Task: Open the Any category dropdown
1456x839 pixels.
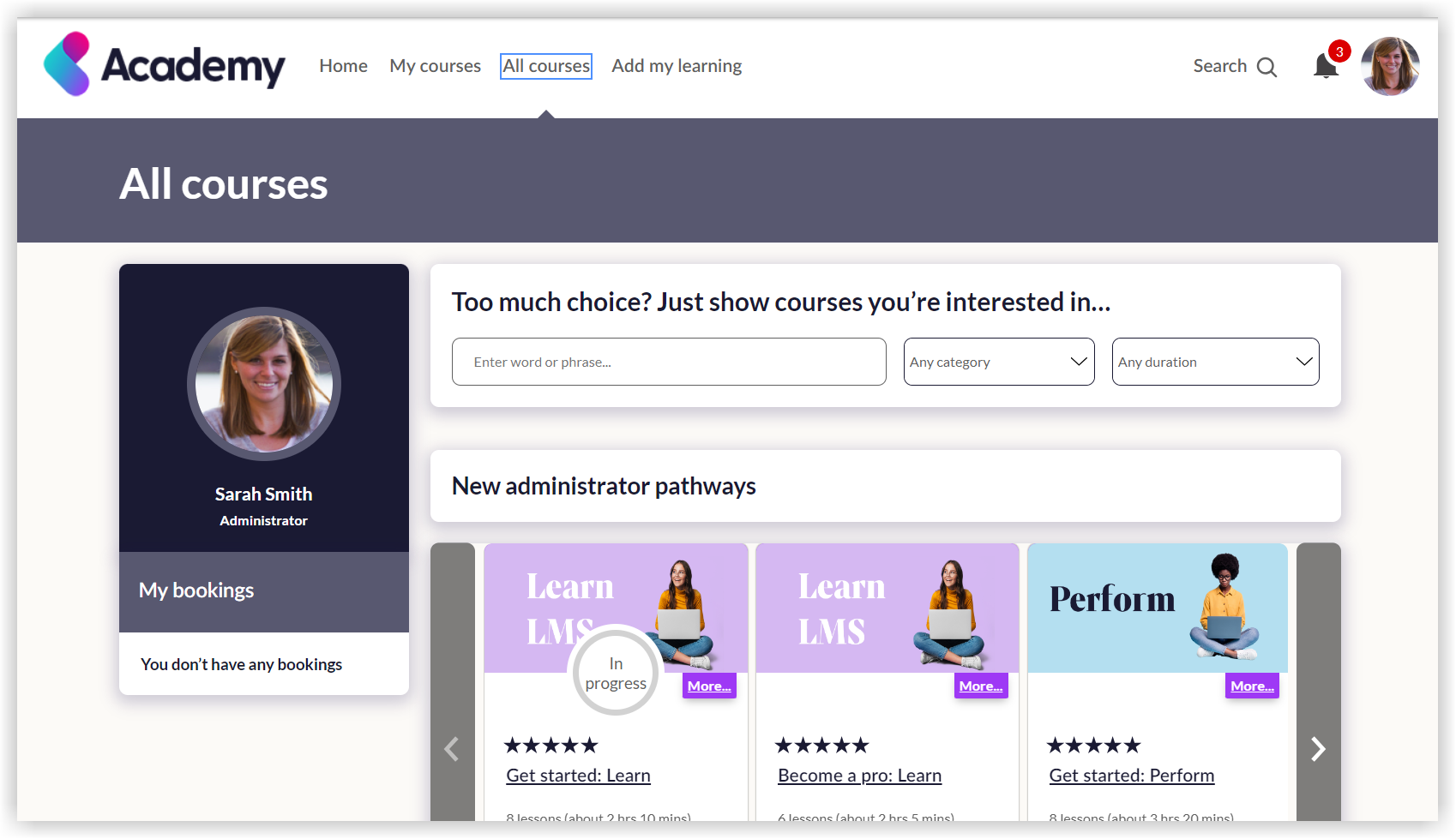Action: [x=998, y=362]
